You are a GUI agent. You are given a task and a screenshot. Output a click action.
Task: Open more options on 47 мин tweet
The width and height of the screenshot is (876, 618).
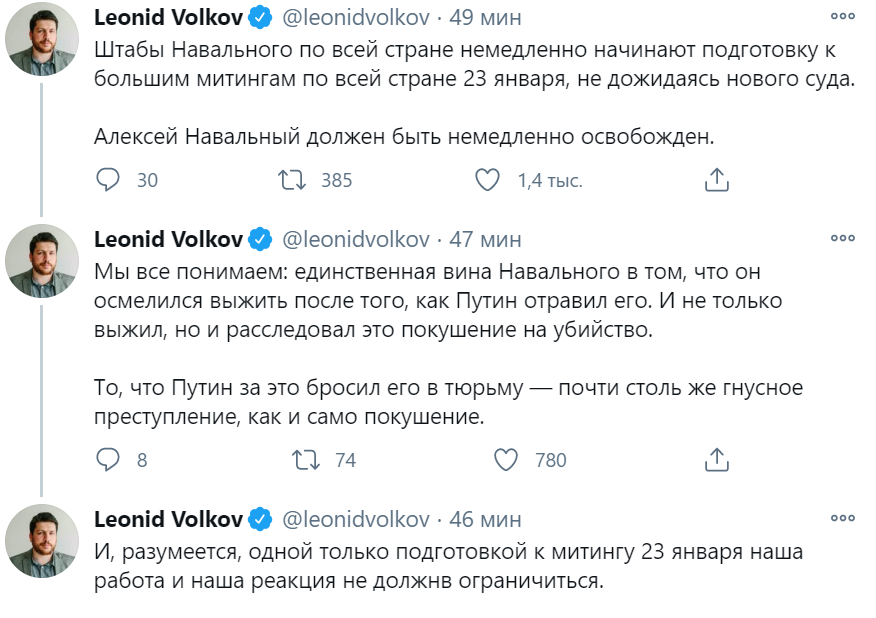(843, 239)
